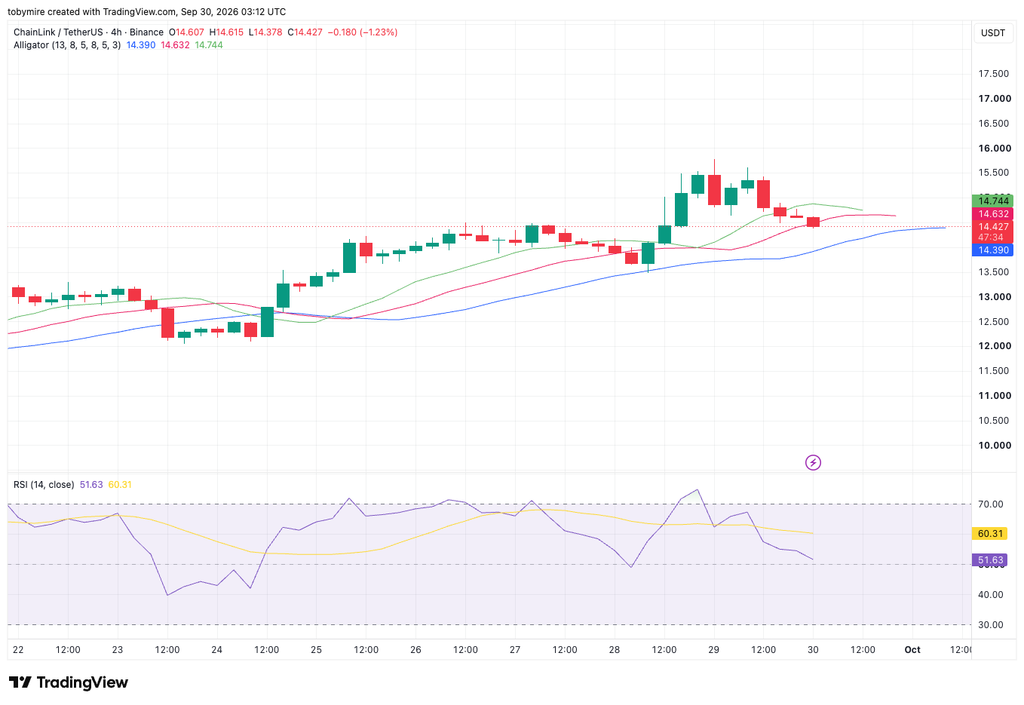Click Alligator teeth value 14.632 in legend
1024x705 pixels.
[x=175, y=45]
